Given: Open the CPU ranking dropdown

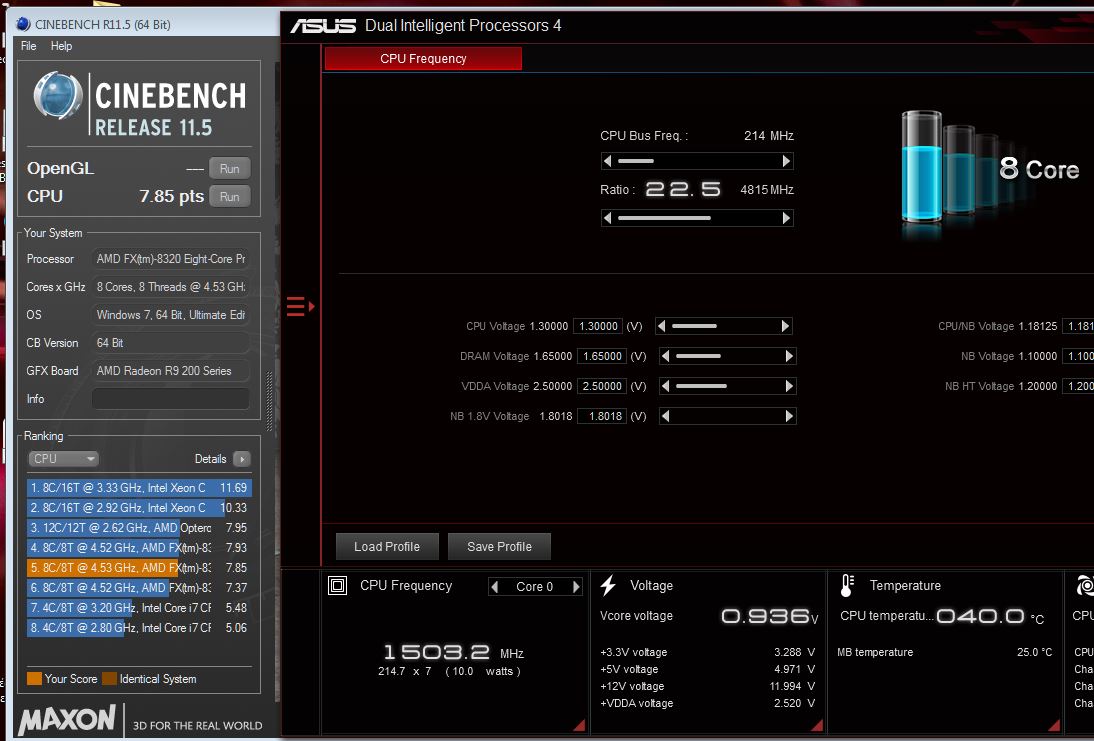Looking at the screenshot, I should (x=63, y=458).
